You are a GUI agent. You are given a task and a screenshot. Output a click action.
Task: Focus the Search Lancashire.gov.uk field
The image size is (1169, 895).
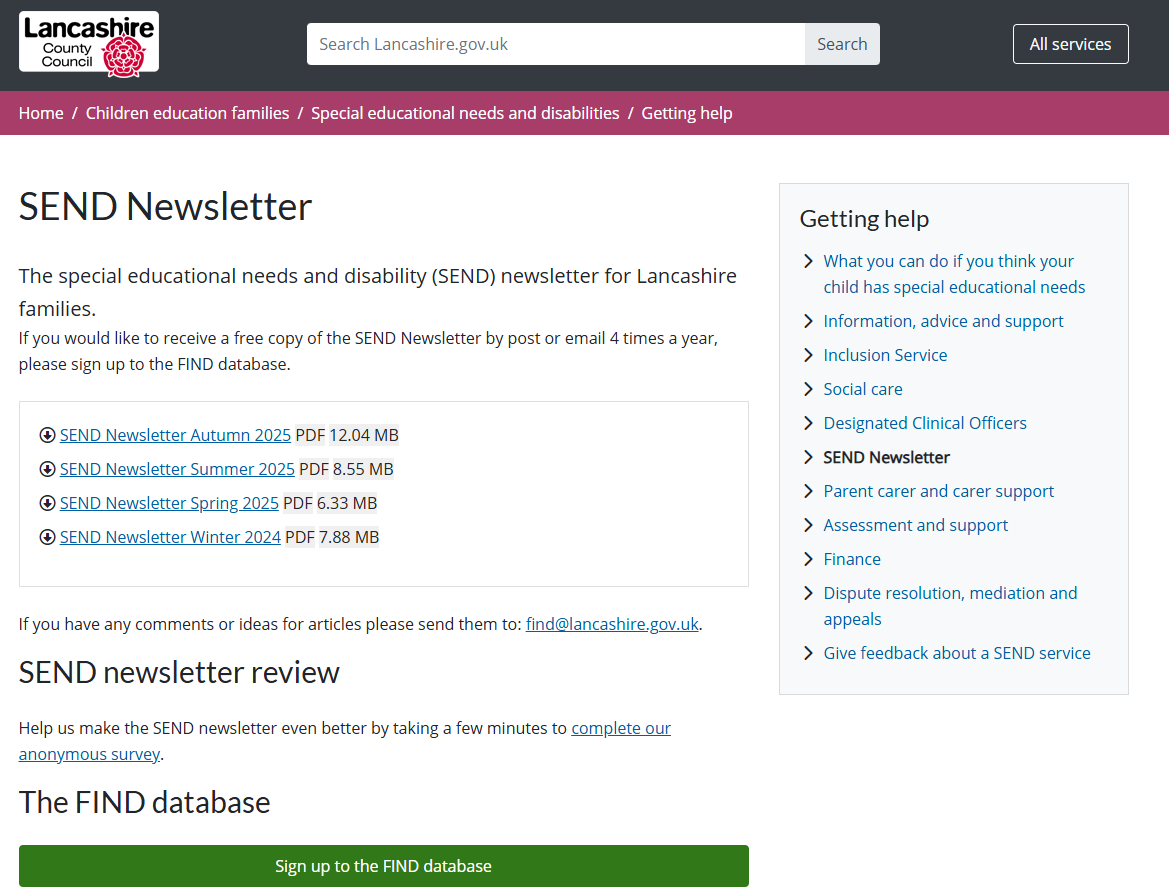coord(555,44)
